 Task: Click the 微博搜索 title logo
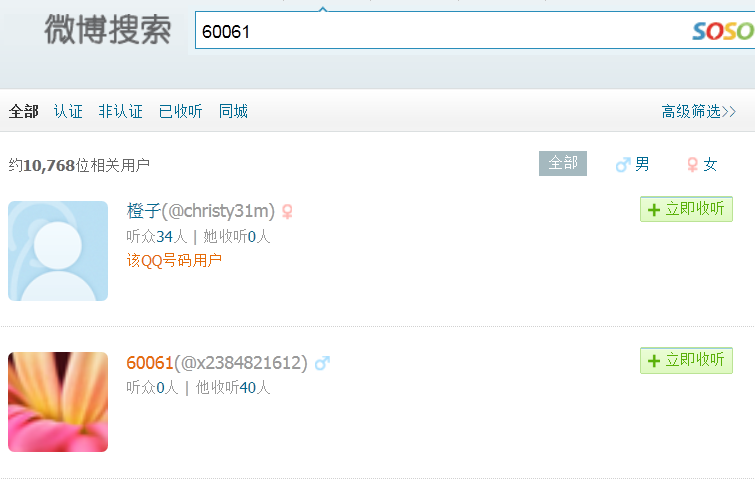point(107,29)
